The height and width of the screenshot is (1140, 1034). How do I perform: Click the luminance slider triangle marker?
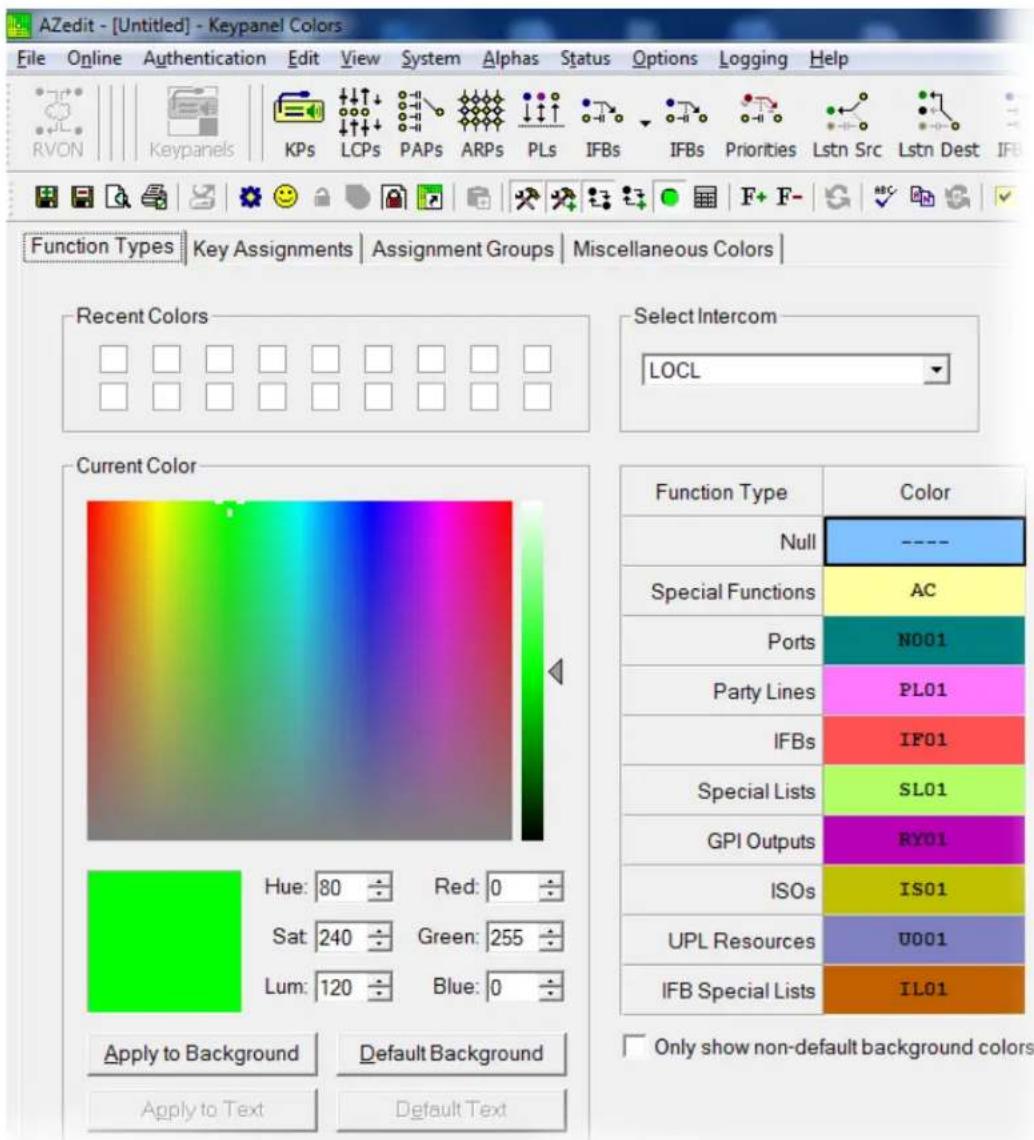click(x=556, y=672)
